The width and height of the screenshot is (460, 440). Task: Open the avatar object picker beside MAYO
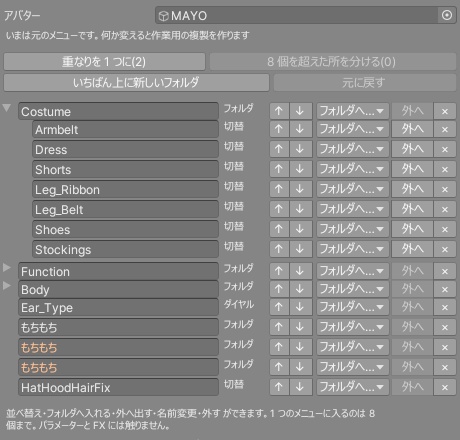447,15
